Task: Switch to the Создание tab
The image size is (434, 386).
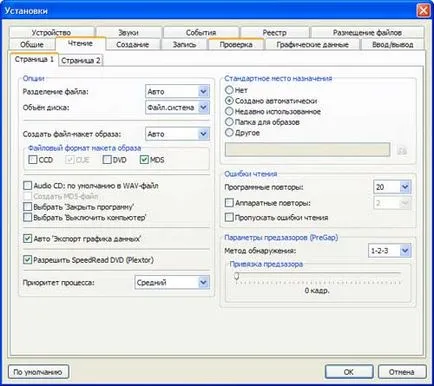Action: (x=133, y=44)
